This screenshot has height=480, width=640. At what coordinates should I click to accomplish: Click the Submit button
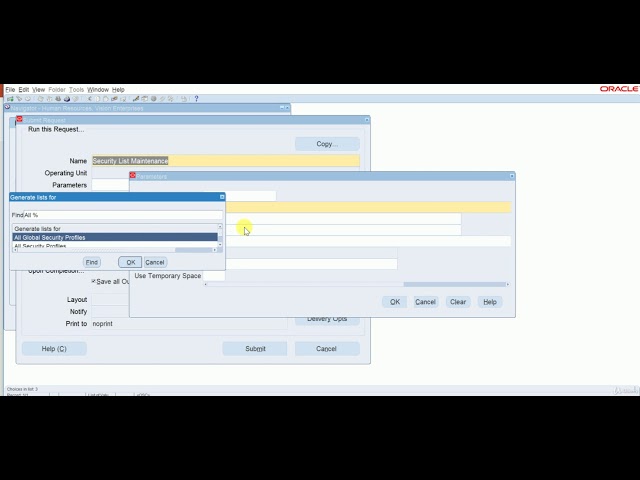255,349
